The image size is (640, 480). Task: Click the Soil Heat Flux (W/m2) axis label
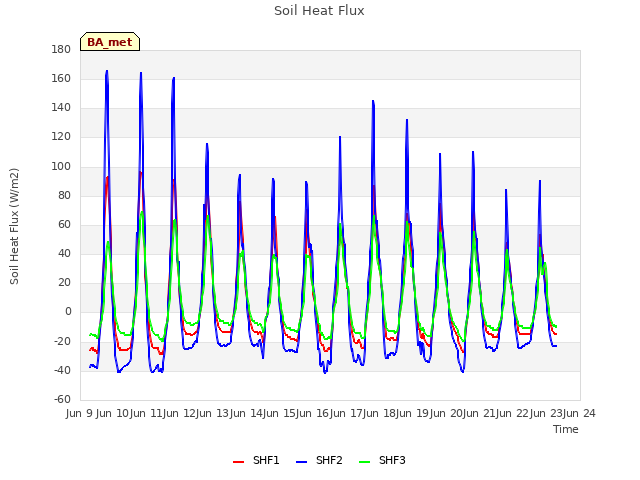click(x=14, y=226)
